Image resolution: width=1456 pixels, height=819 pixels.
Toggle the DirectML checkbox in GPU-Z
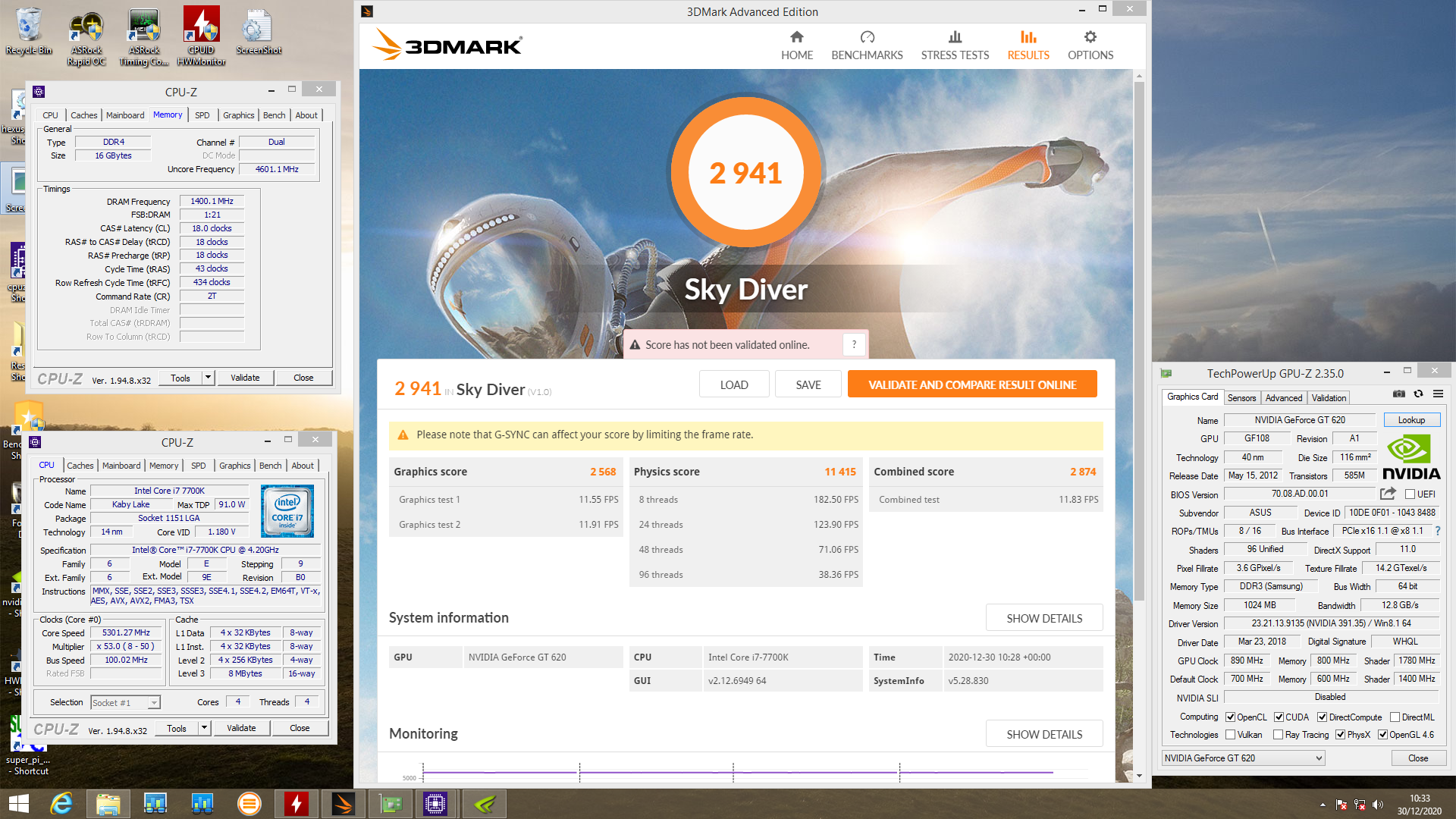pos(1395,717)
